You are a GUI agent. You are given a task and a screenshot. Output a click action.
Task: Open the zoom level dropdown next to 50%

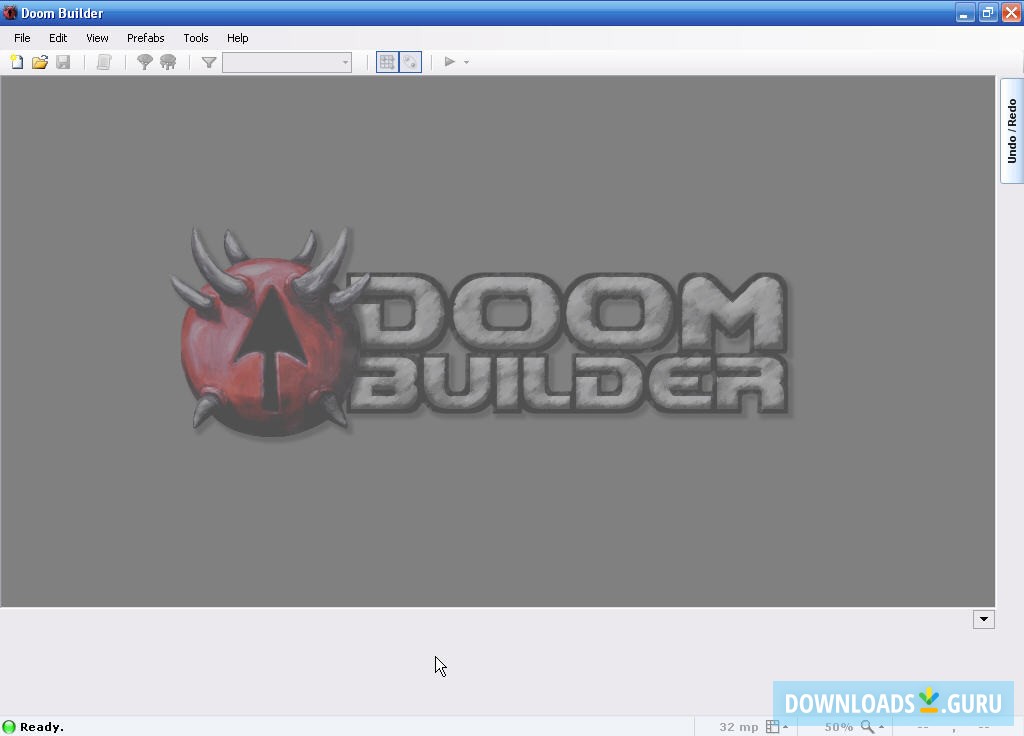tap(880, 727)
